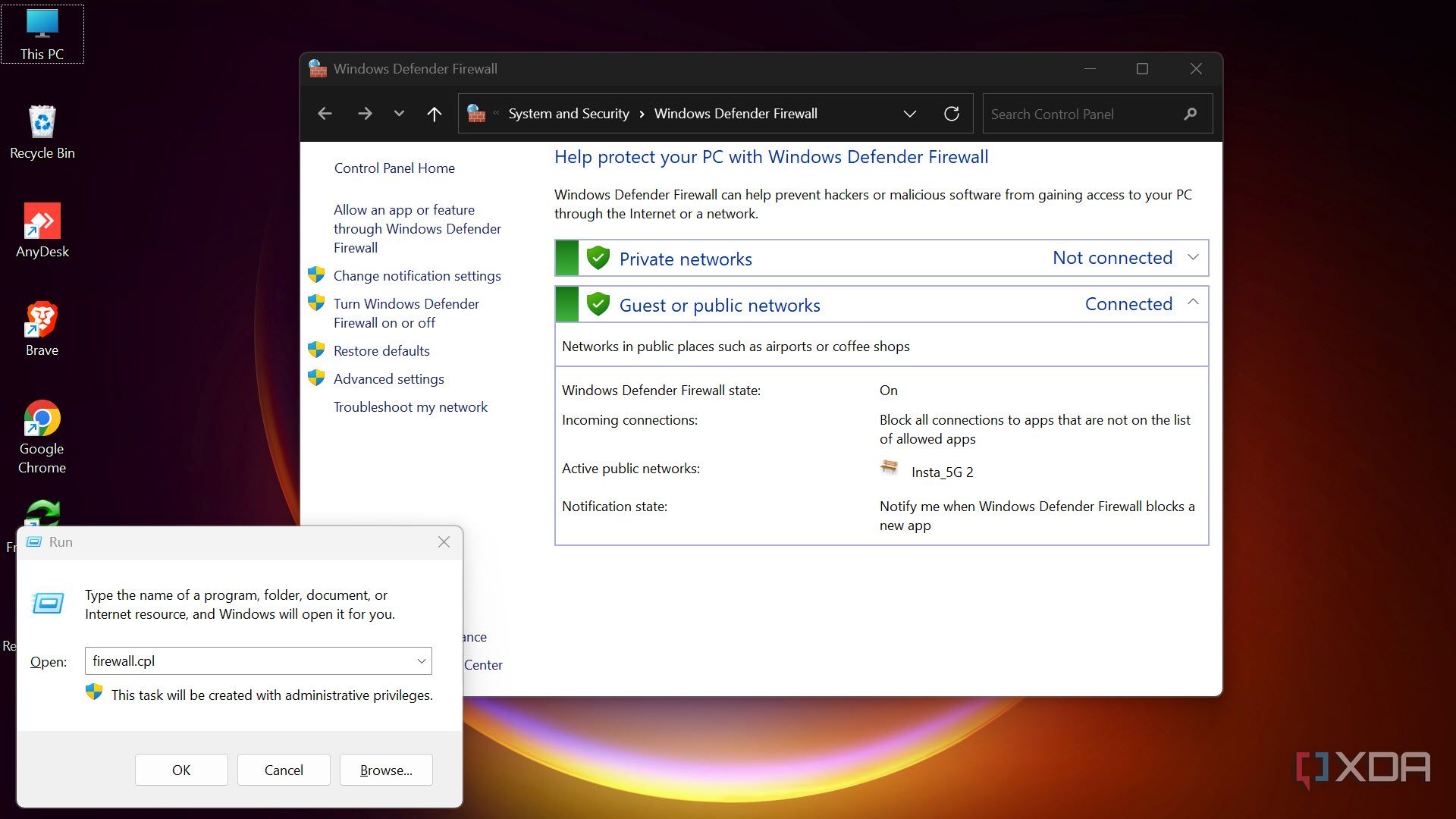Click shield icon beside Turn Windows Defender Firewall
Image resolution: width=1456 pixels, height=819 pixels.
pyautogui.click(x=316, y=303)
